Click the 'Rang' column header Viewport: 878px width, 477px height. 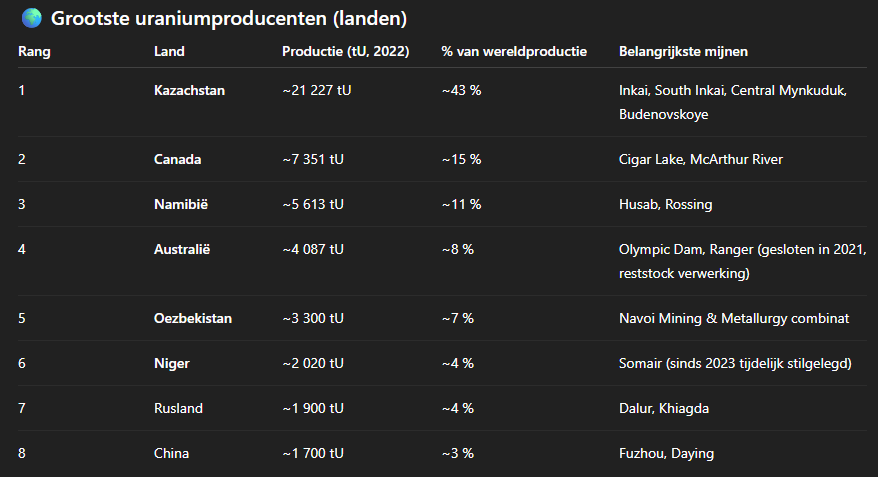pos(34,52)
